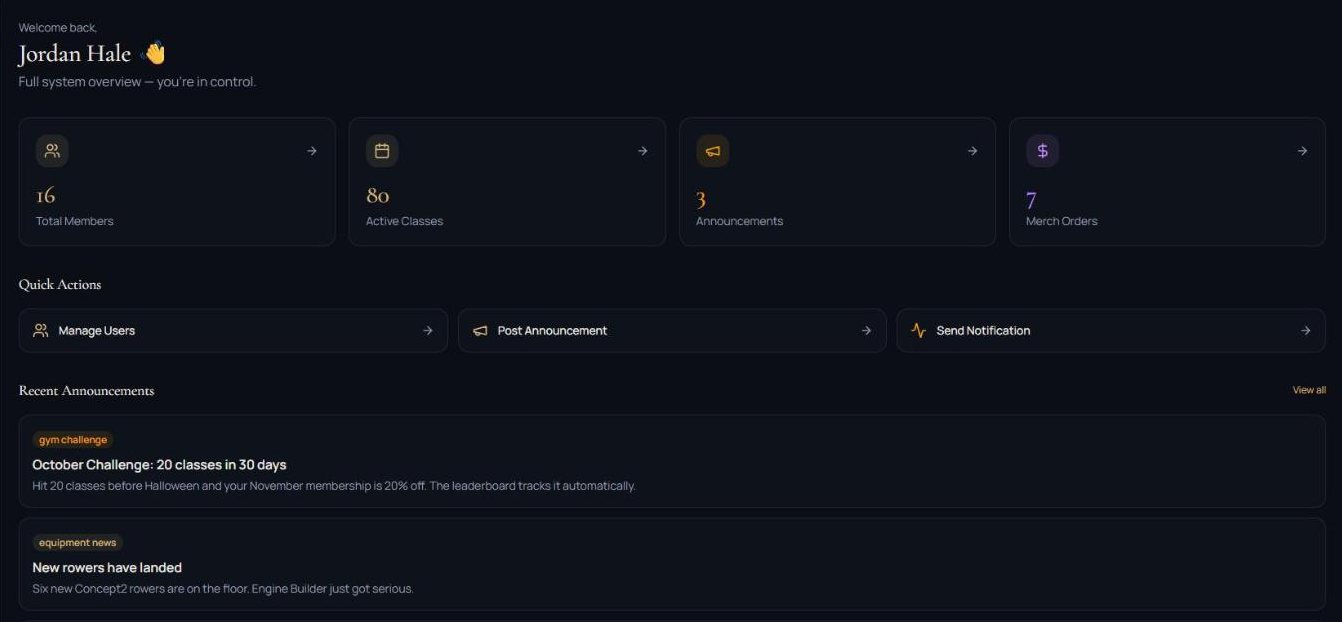Click the 7 merch orders count
Image resolution: width=1342 pixels, height=622 pixels.
(1031, 200)
